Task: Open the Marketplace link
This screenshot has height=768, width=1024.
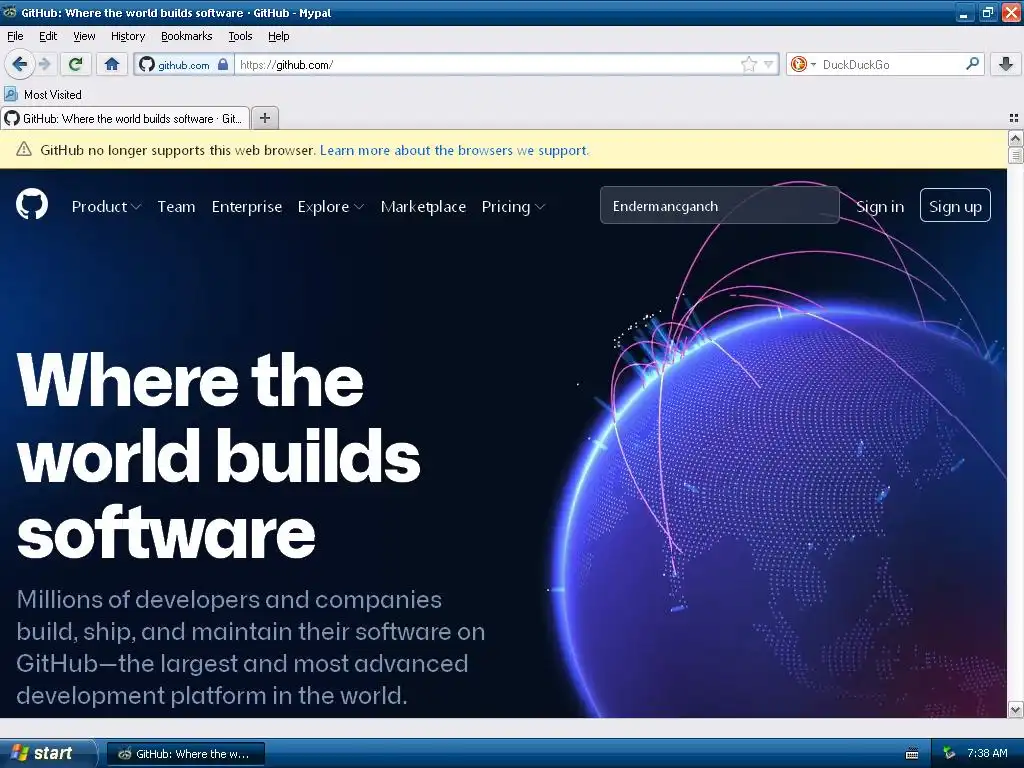Action: click(423, 206)
